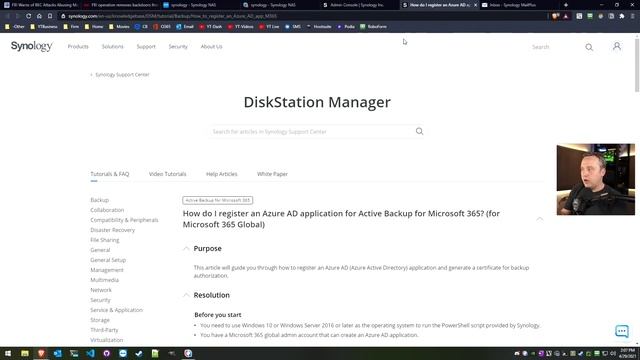The height and width of the screenshot is (360, 640).
Task: Open Visual Studio Code from the taskbar
Action: (90, 353)
